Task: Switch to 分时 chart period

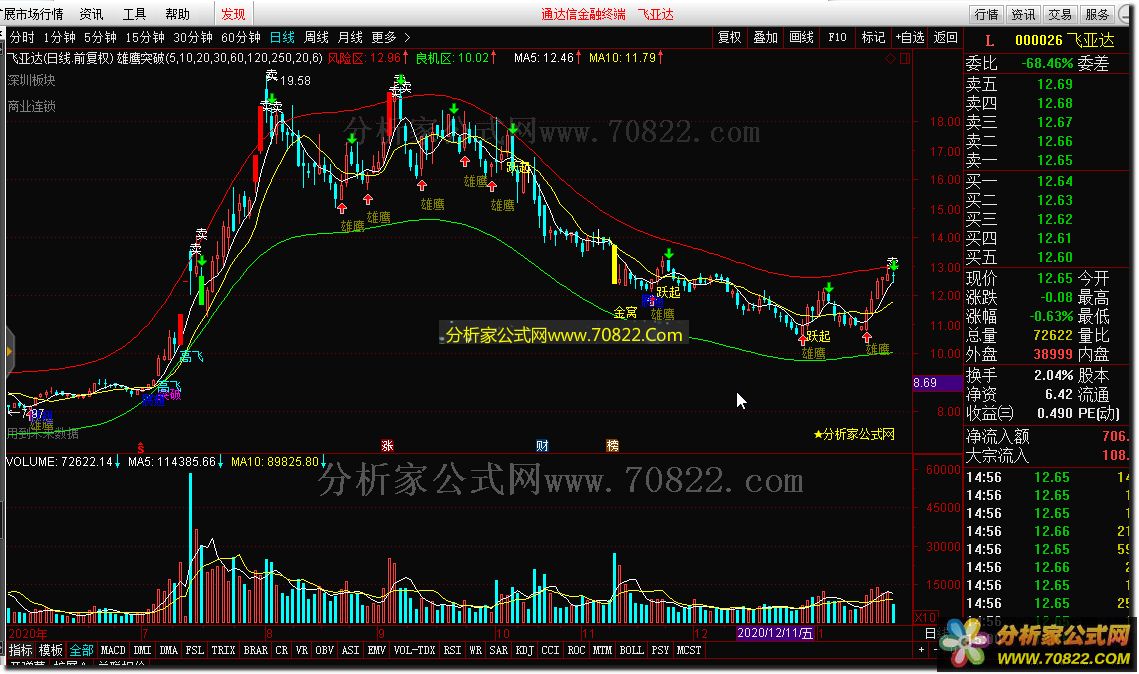Action: coord(22,37)
